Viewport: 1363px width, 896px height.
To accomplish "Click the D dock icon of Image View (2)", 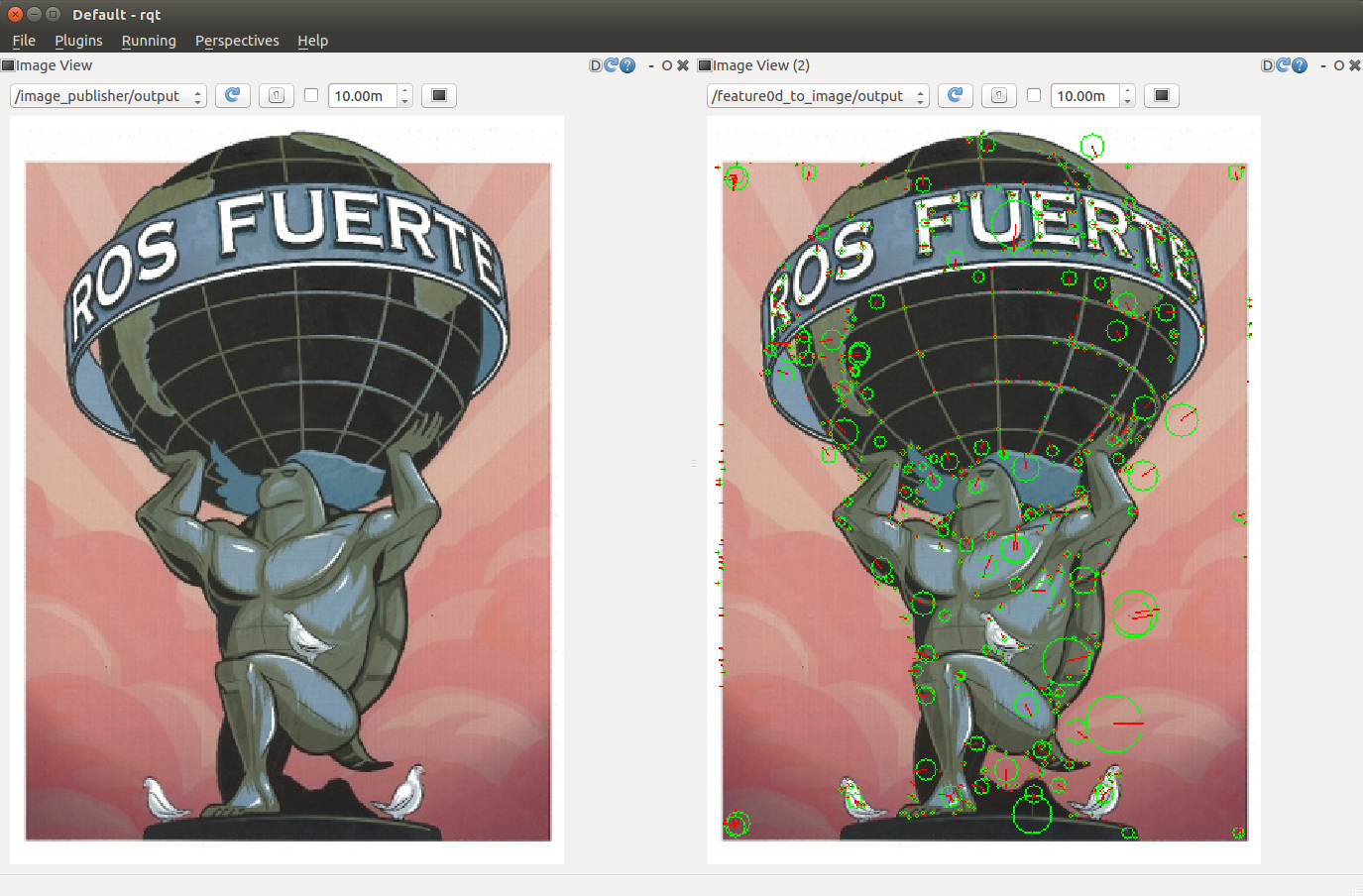I will (x=1268, y=65).
